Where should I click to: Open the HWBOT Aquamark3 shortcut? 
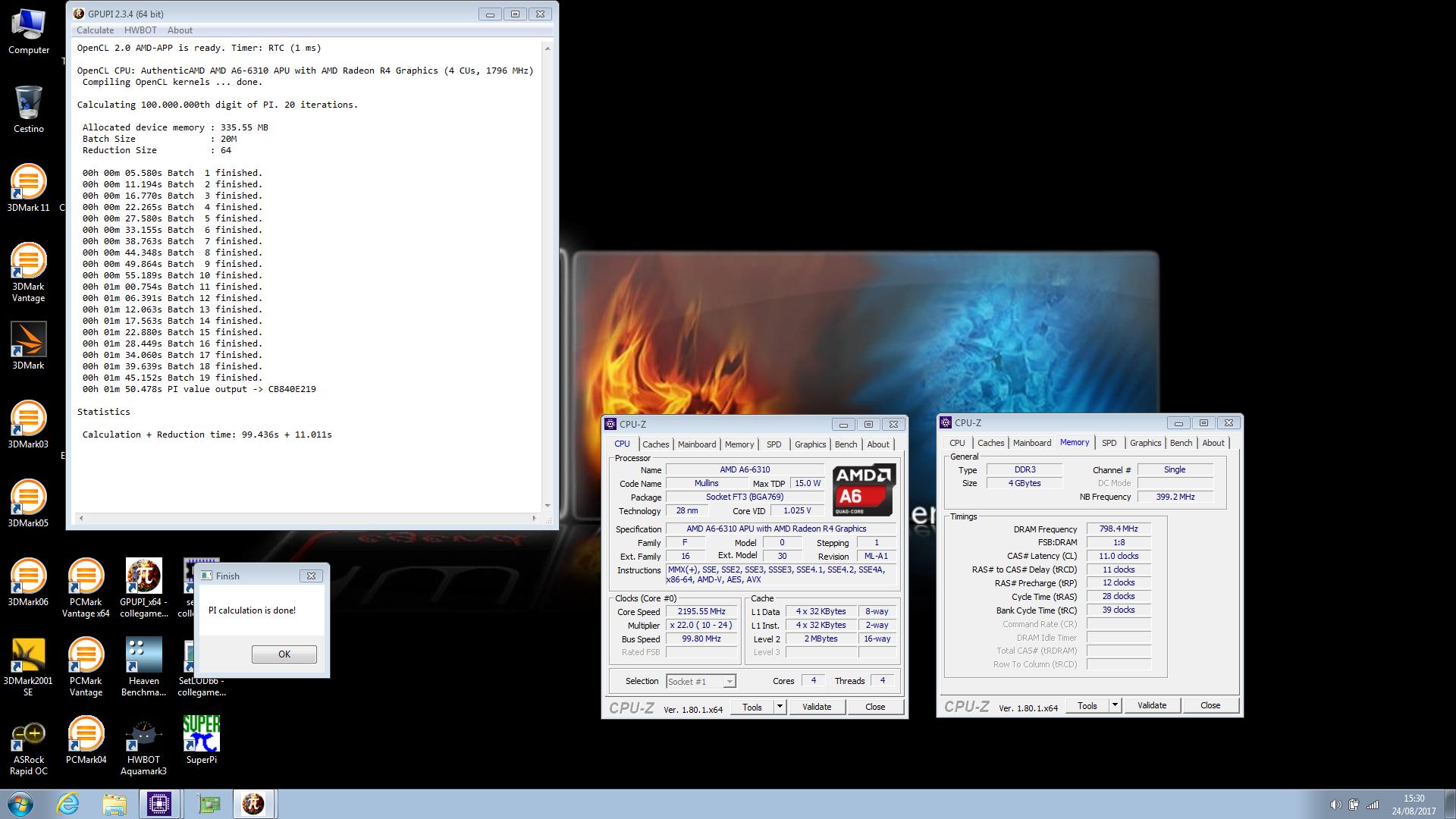(x=143, y=745)
